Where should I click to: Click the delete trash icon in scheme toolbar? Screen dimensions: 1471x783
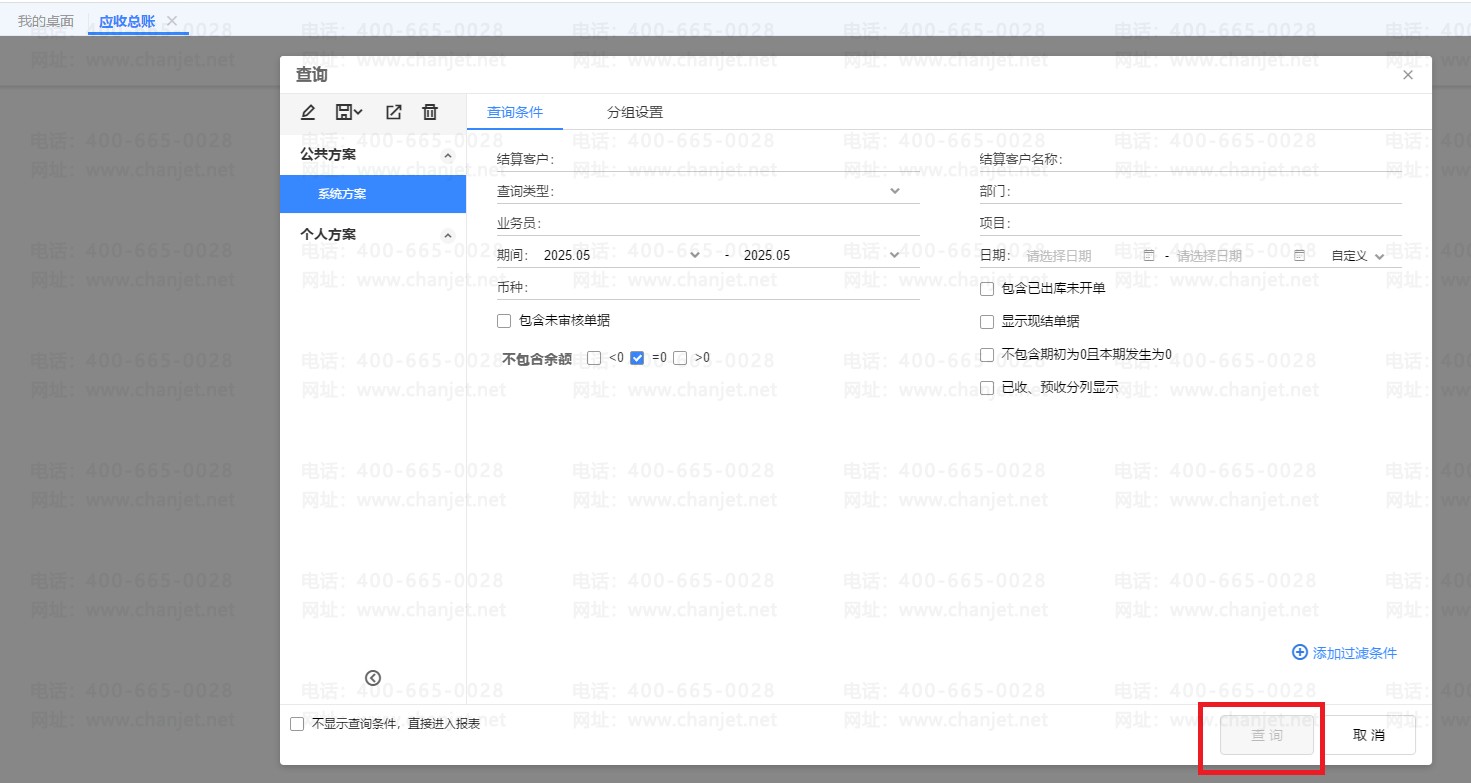pyautogui.click(x=430, y=112)
